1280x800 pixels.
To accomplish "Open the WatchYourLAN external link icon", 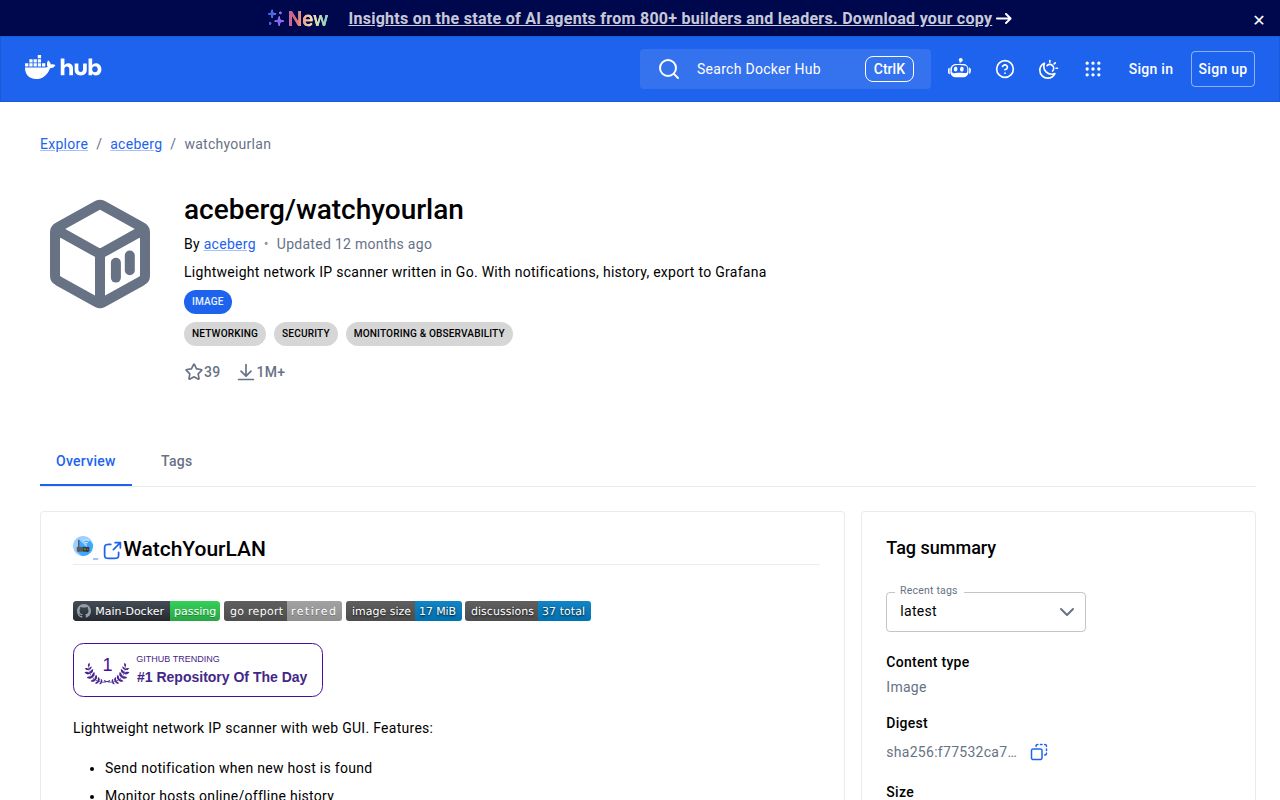I will coord(112,550).
